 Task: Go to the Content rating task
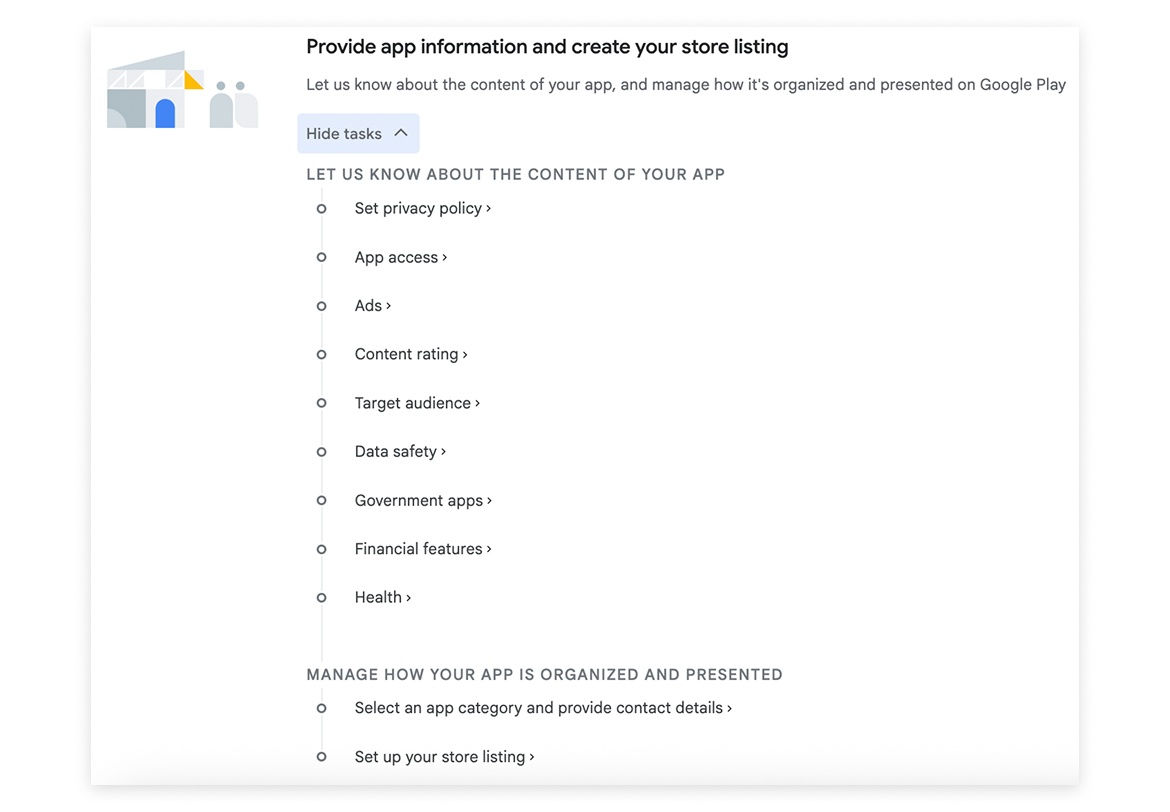(x=410, y=354)
